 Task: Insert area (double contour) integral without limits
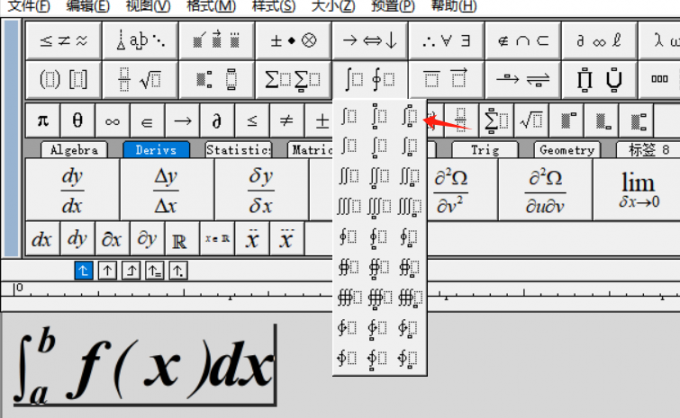point(349,267)
